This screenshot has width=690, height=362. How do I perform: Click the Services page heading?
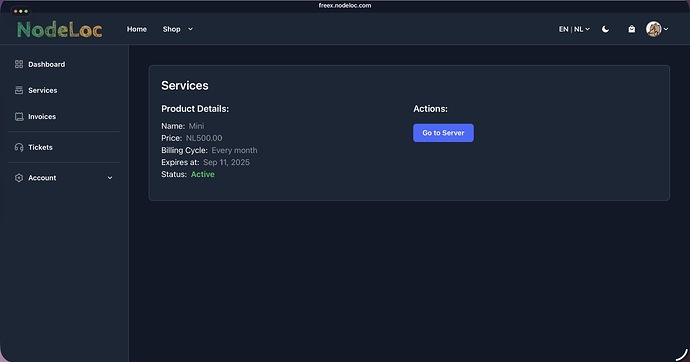185,85
